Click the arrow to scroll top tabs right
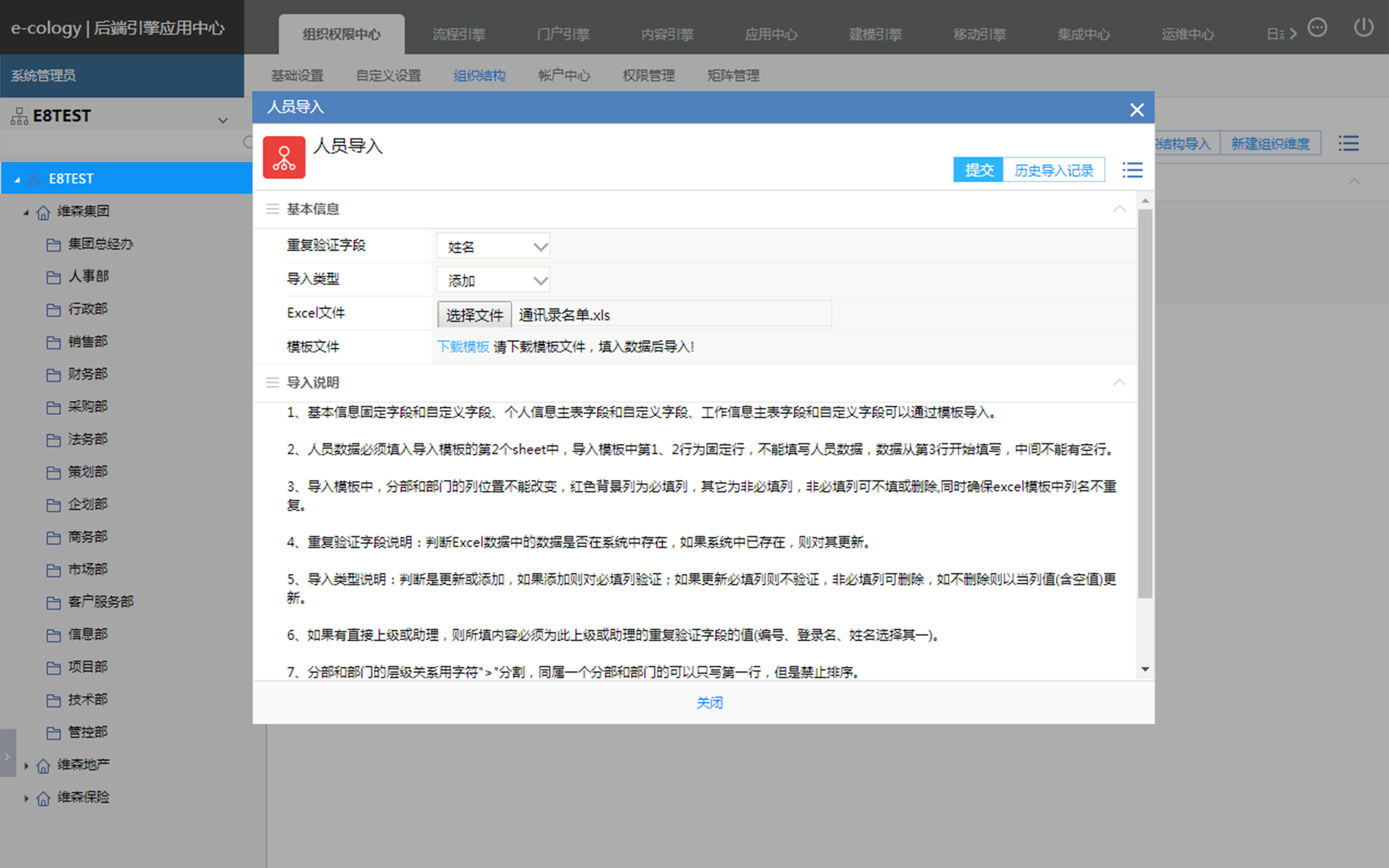 [1292, 34]
